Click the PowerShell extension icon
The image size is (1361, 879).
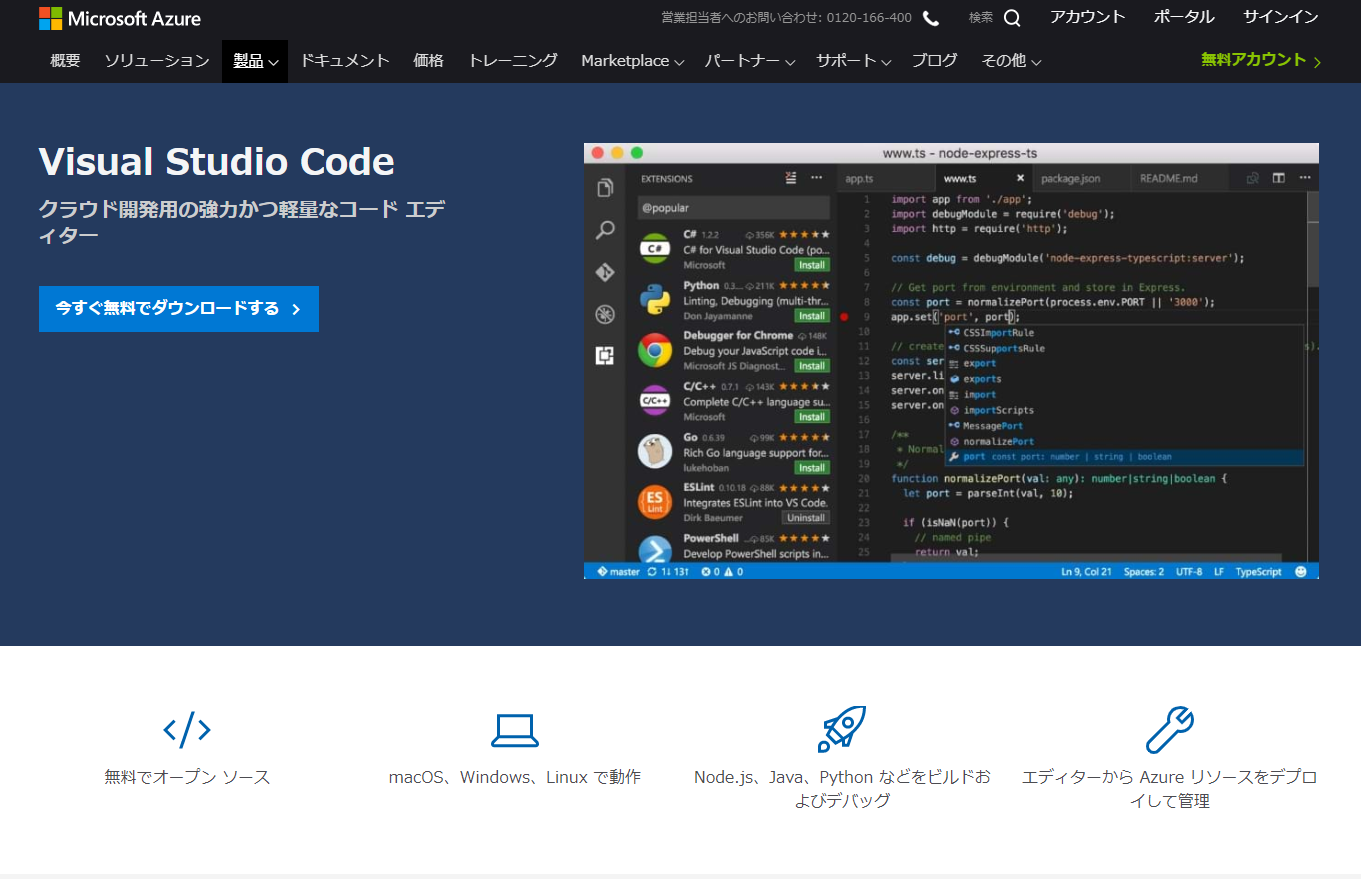[655, 551]
